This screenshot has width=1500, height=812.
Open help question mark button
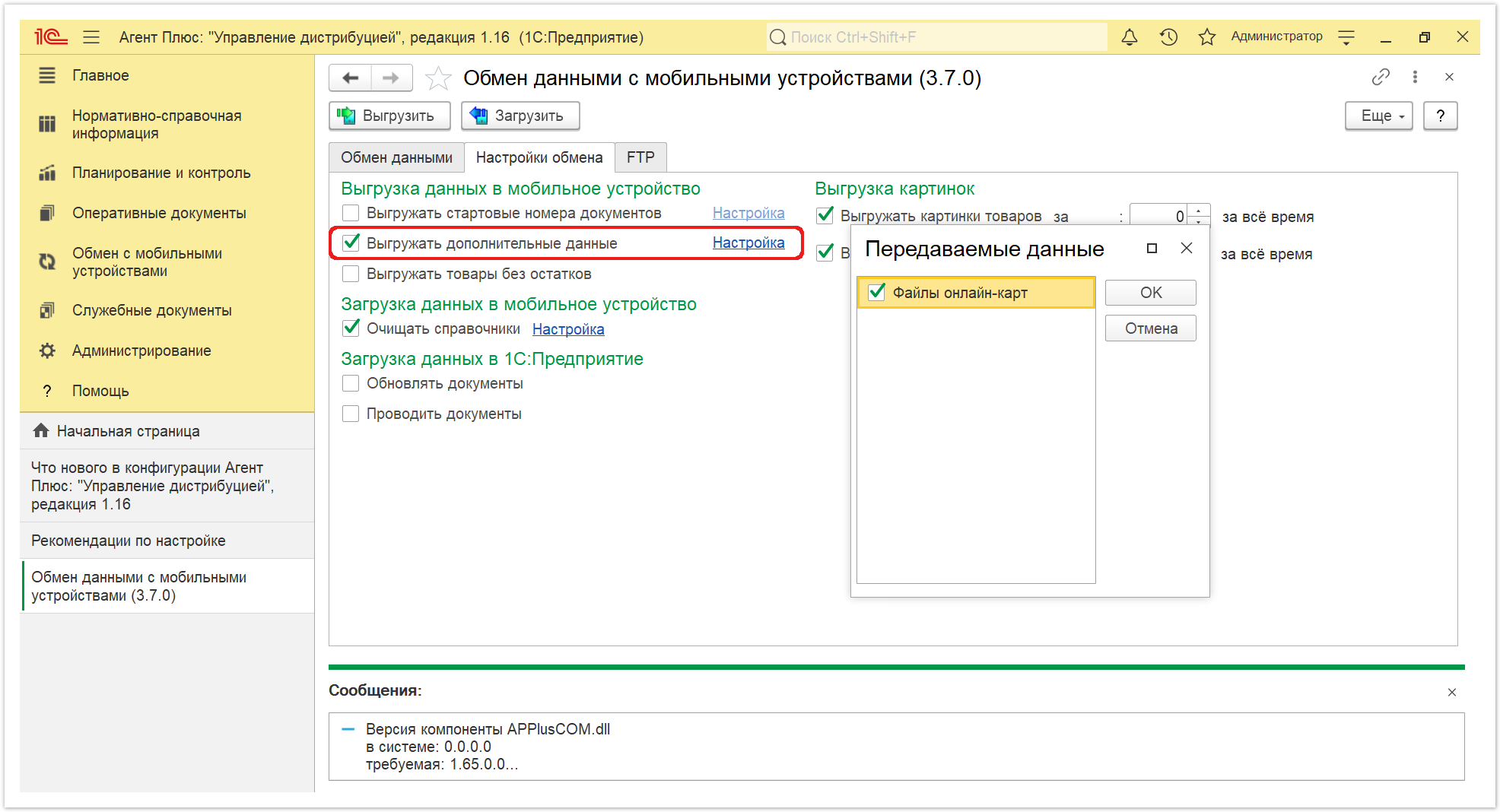click(x=1440, y=116)
